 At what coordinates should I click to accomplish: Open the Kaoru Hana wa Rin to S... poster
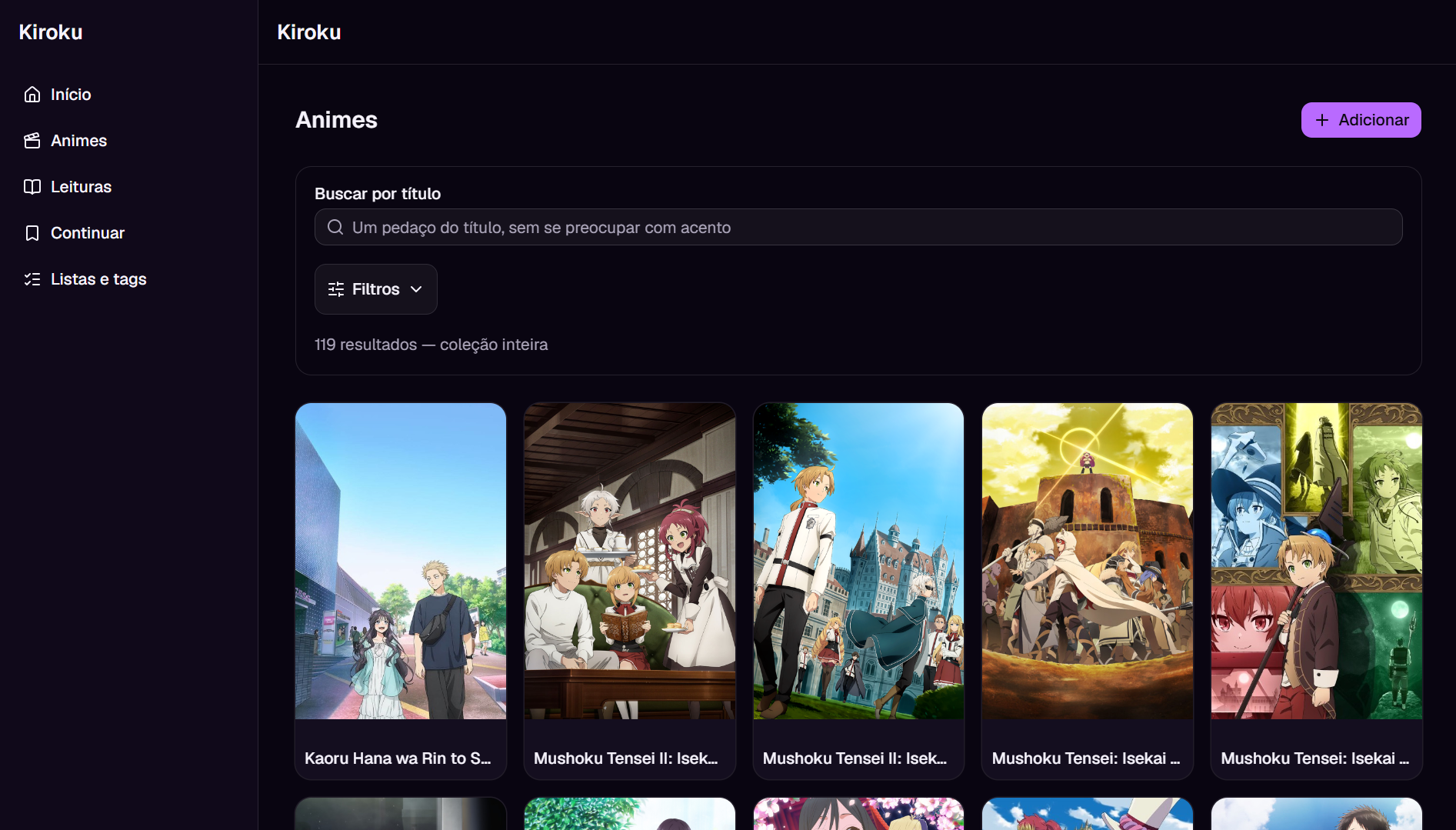[401, 561]
